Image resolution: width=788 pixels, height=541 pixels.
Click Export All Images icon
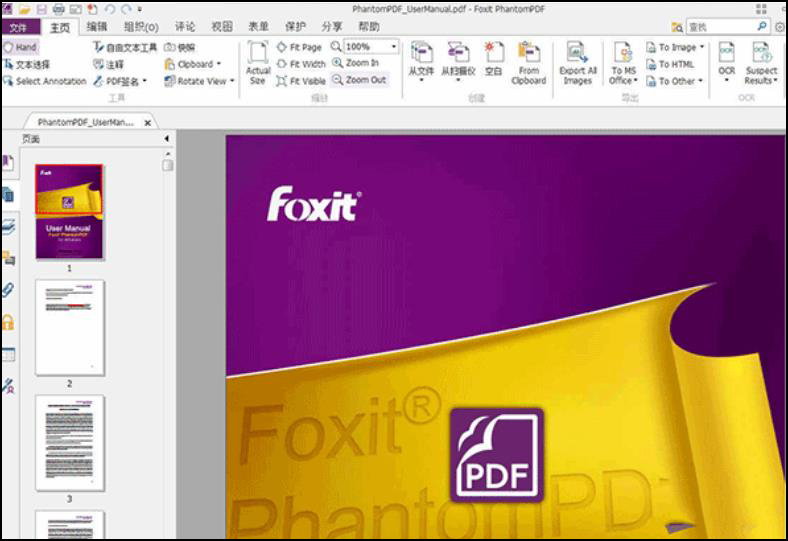tap(577, 60)
